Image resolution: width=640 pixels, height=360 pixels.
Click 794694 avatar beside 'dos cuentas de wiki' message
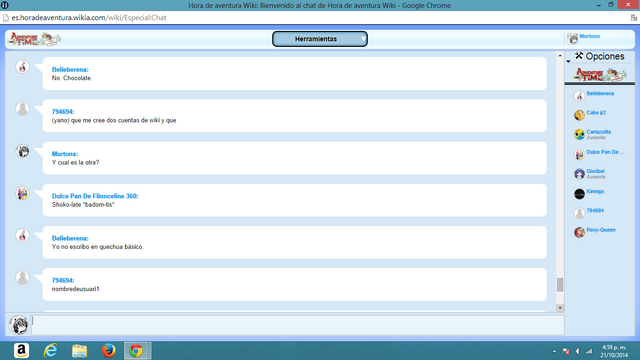(x=22, y=109)
